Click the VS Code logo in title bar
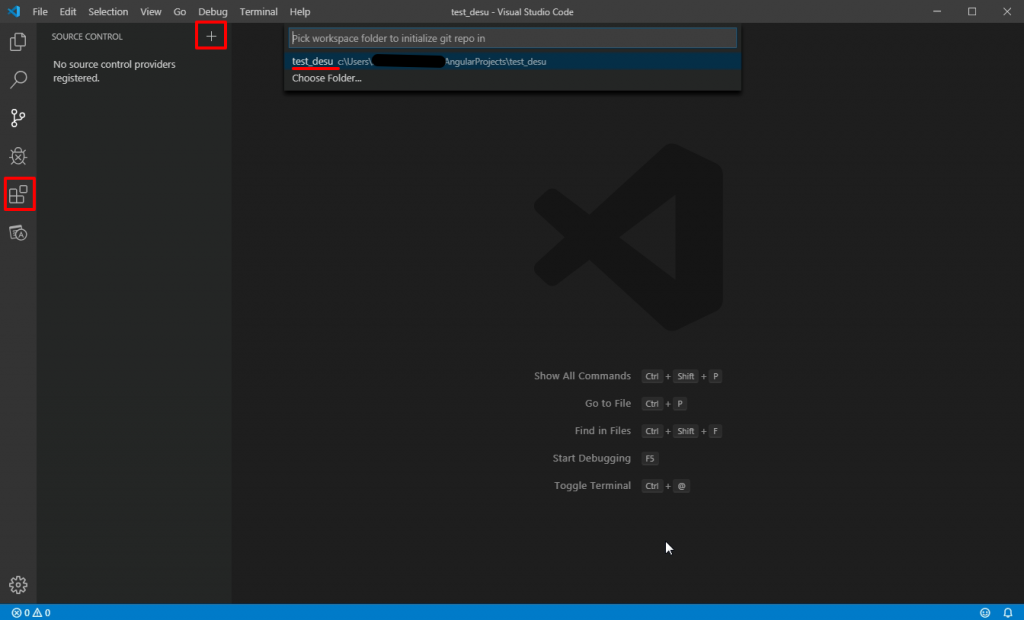 point(14,12)
